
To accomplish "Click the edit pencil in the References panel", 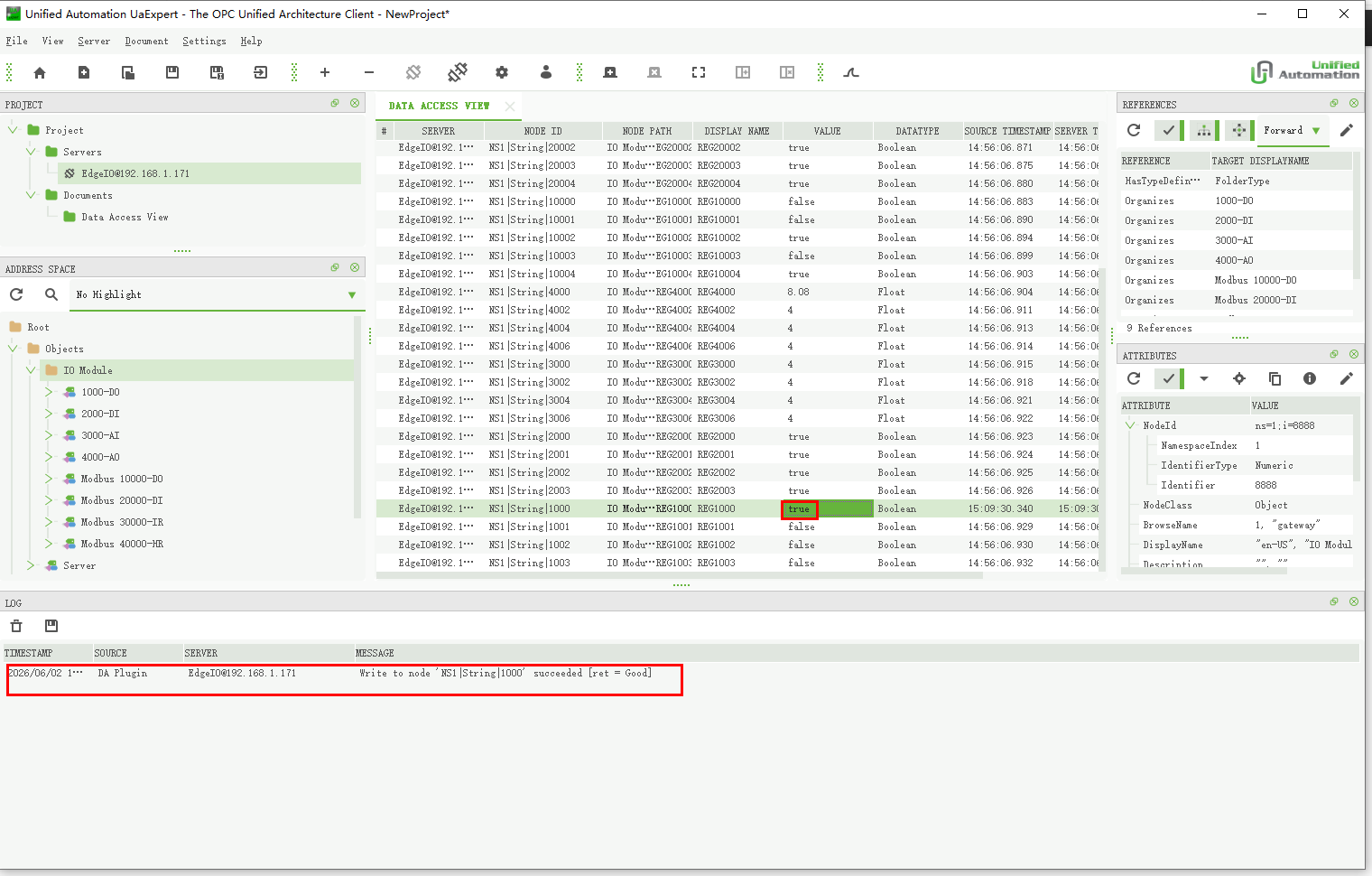I will tap(1347, 130).
